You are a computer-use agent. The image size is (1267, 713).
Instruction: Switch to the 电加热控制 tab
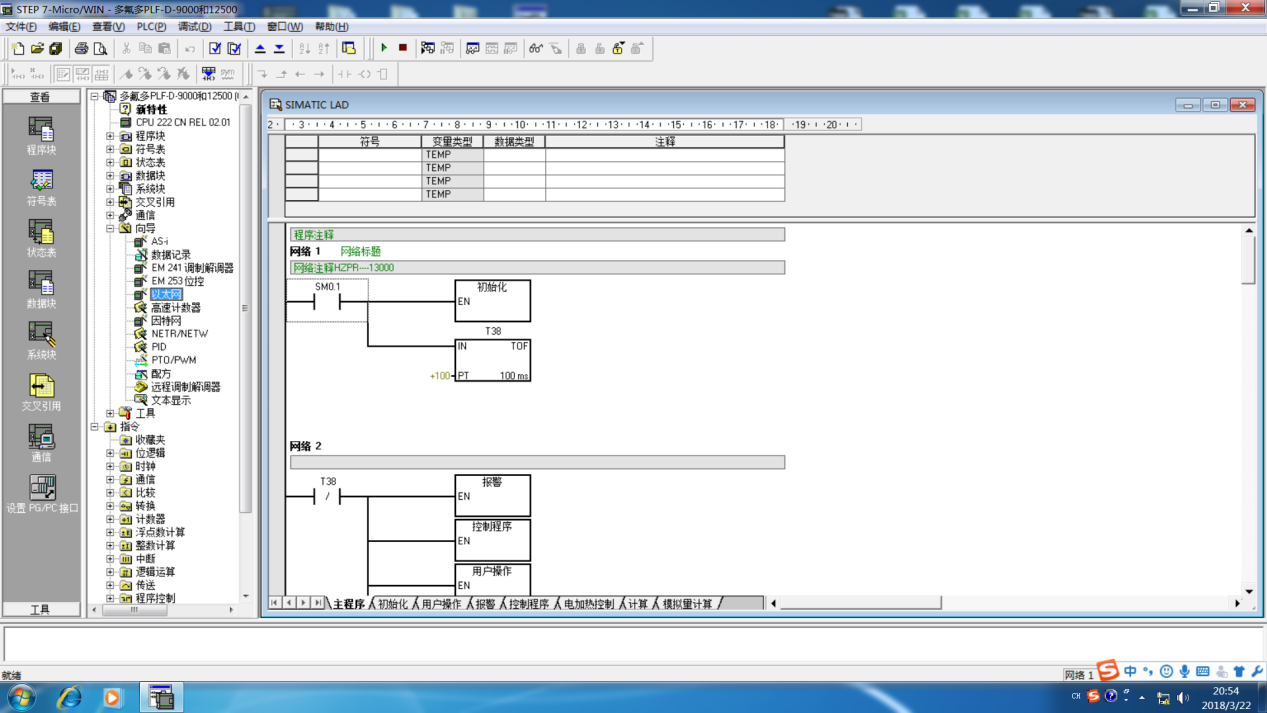[589, 604]
